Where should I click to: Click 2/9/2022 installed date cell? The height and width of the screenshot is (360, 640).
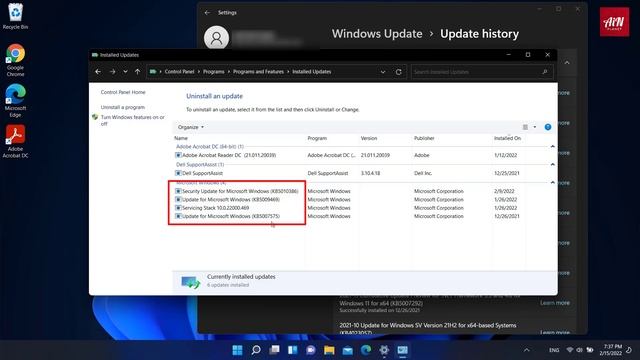pyautogui.click(x=504, y=191)
